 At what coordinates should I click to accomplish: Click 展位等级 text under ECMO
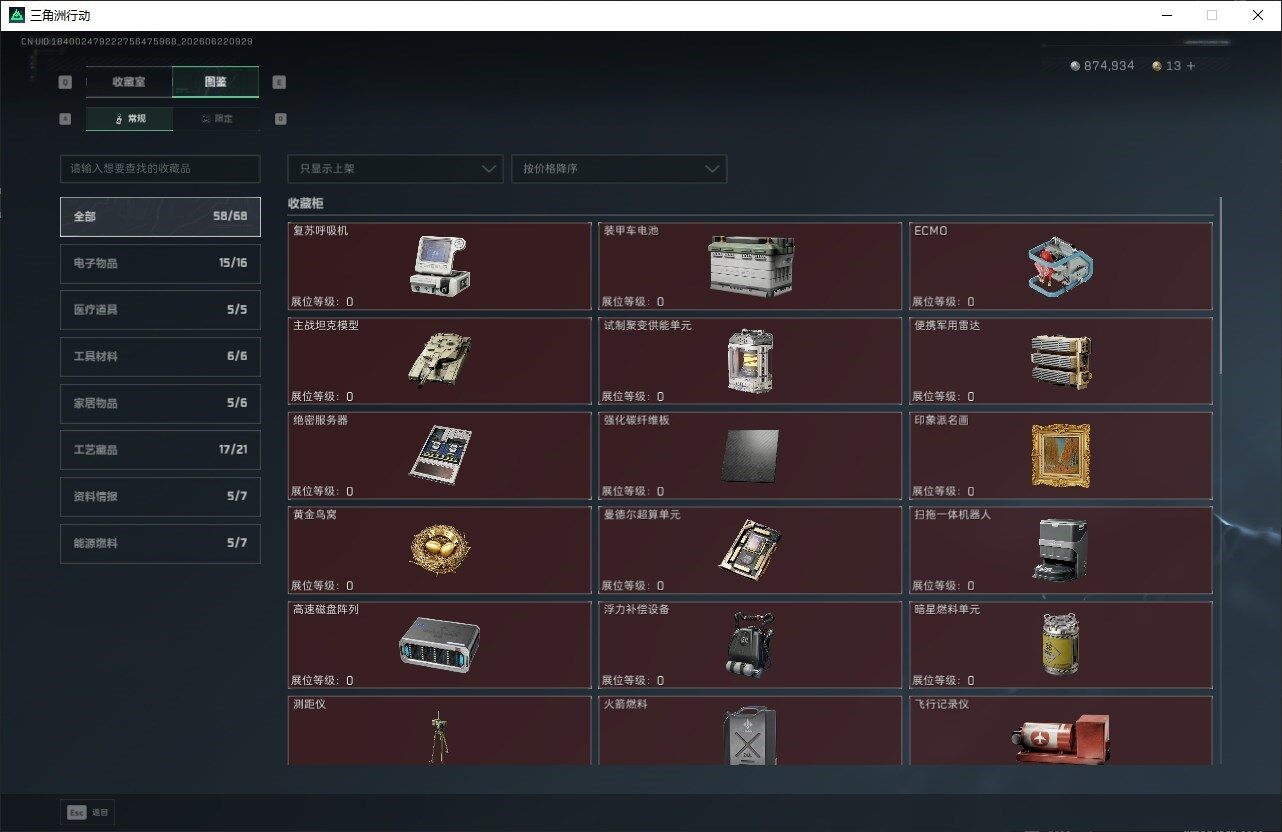click(x=943, y=301)
